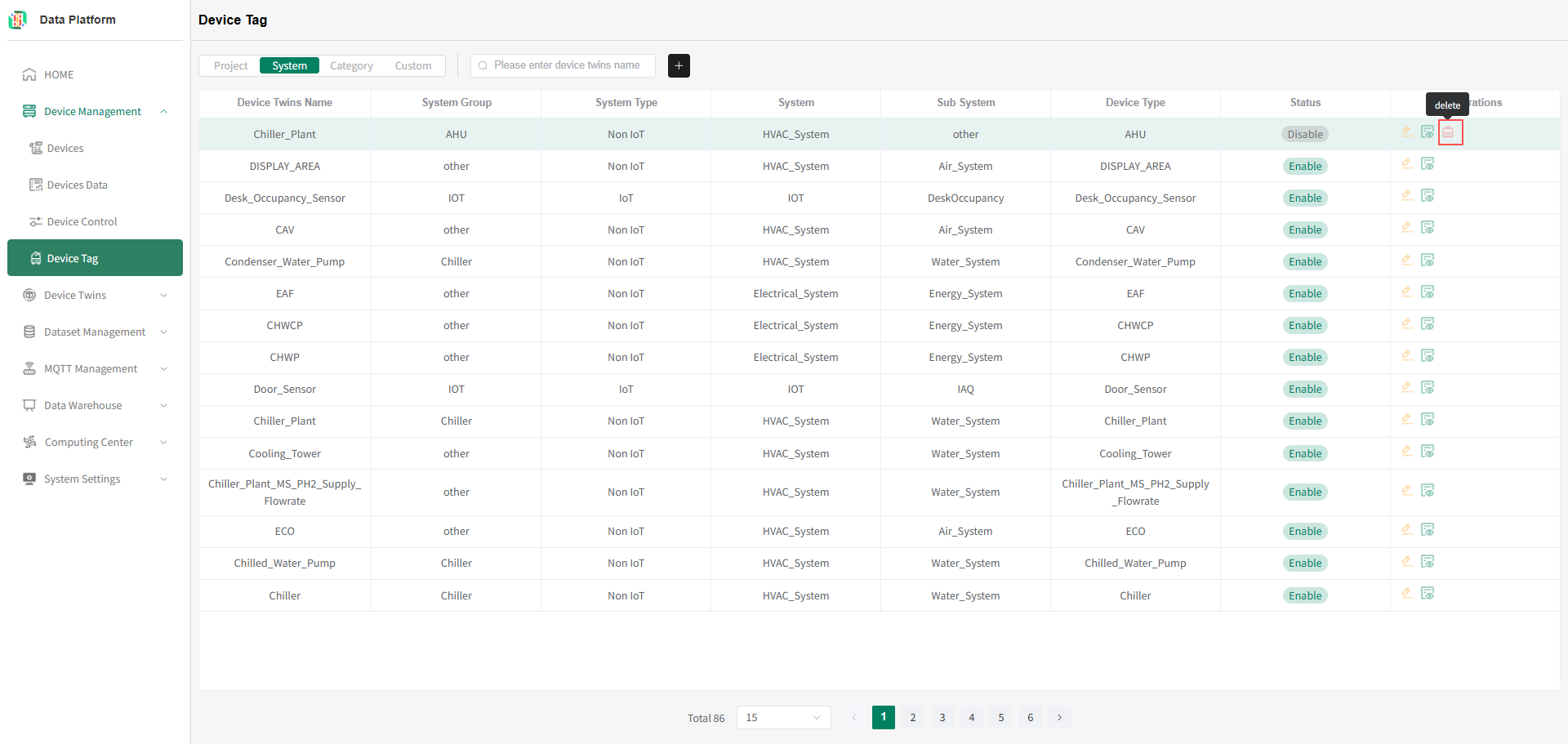This screenshot has width=1568, height=744.
Task: Edit pencil icon for Chiller_Plant_MS_PH2_Supply_Flowrate row
Action: (1407, 490)
